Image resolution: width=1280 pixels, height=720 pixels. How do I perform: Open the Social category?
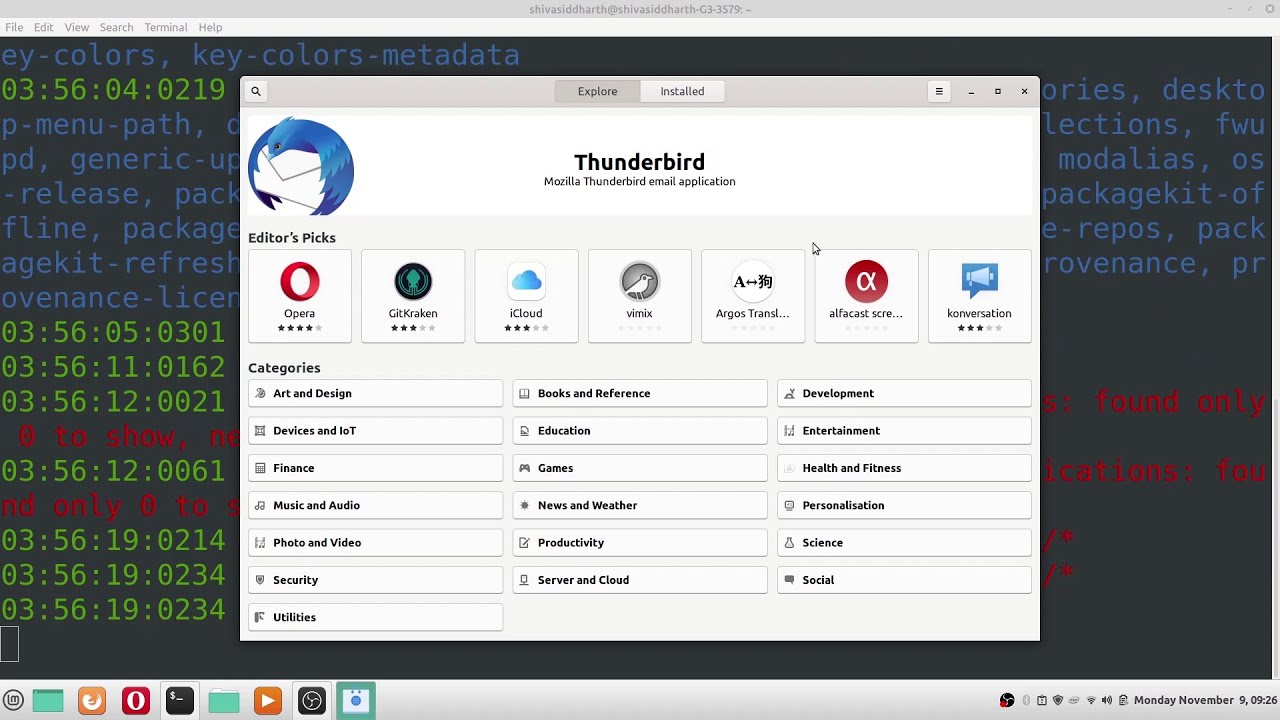pyautogui.click(x=904, y=580)
